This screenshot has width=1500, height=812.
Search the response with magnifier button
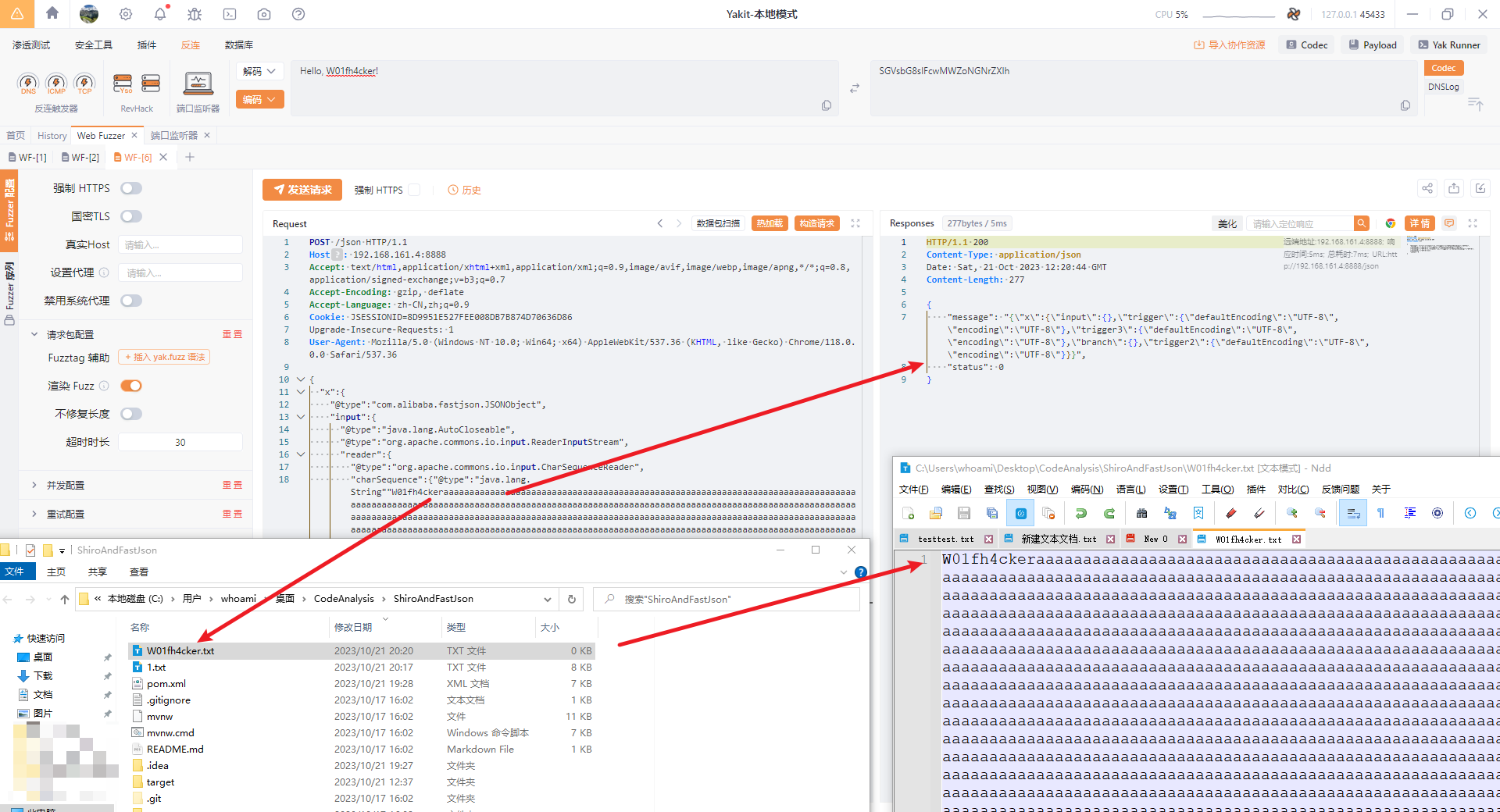coord(1362,223)
